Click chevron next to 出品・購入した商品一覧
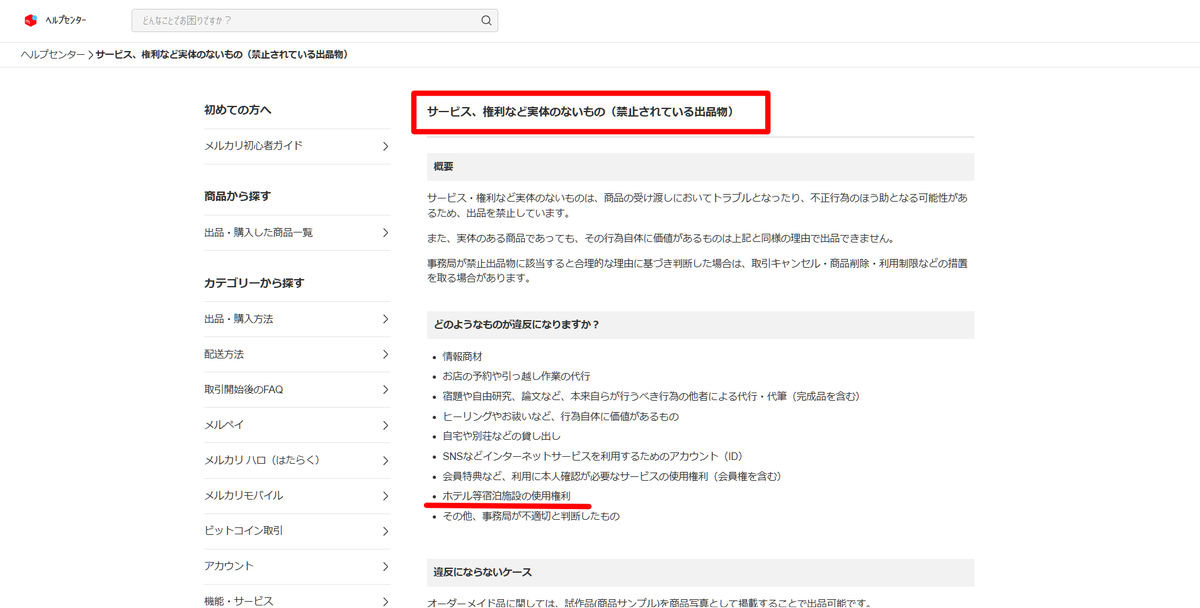 click(385, 232)
